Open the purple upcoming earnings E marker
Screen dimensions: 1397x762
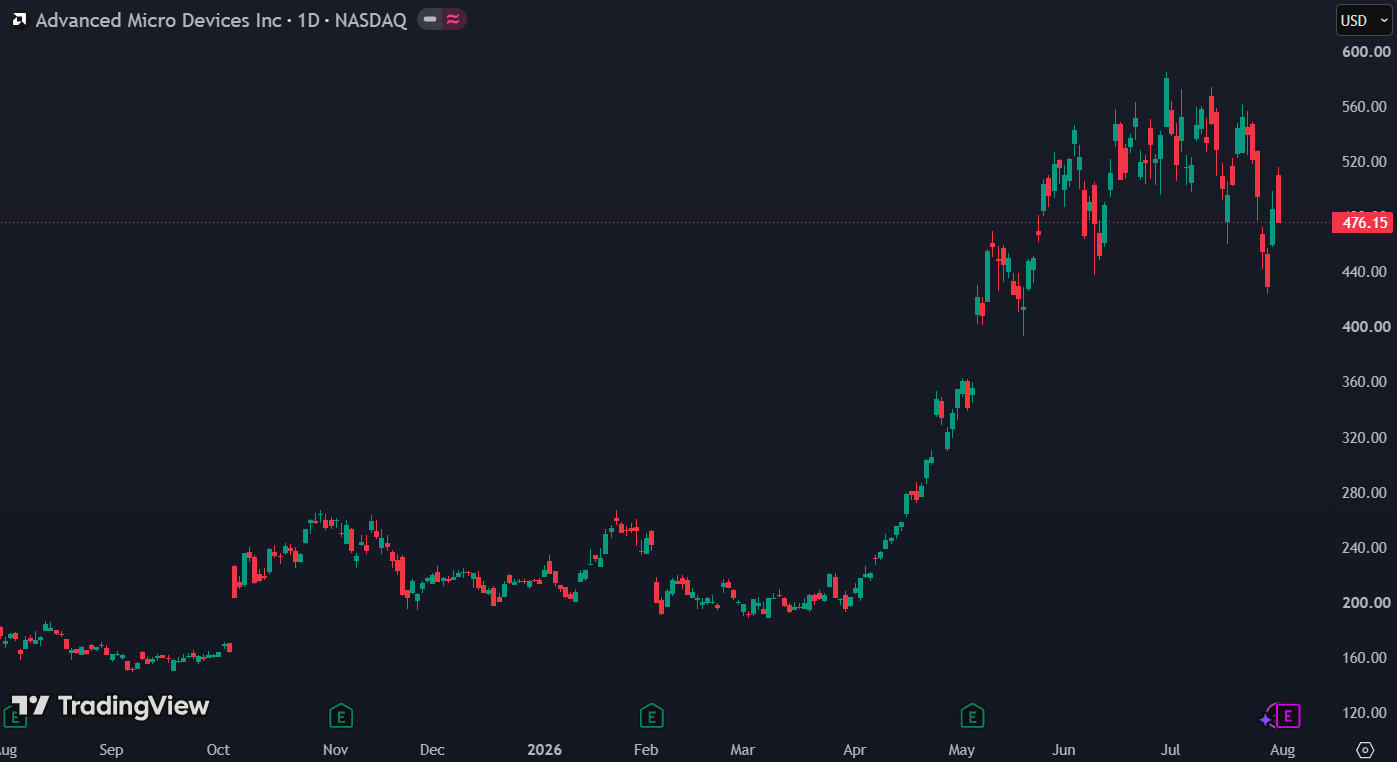pos(1289,716)
